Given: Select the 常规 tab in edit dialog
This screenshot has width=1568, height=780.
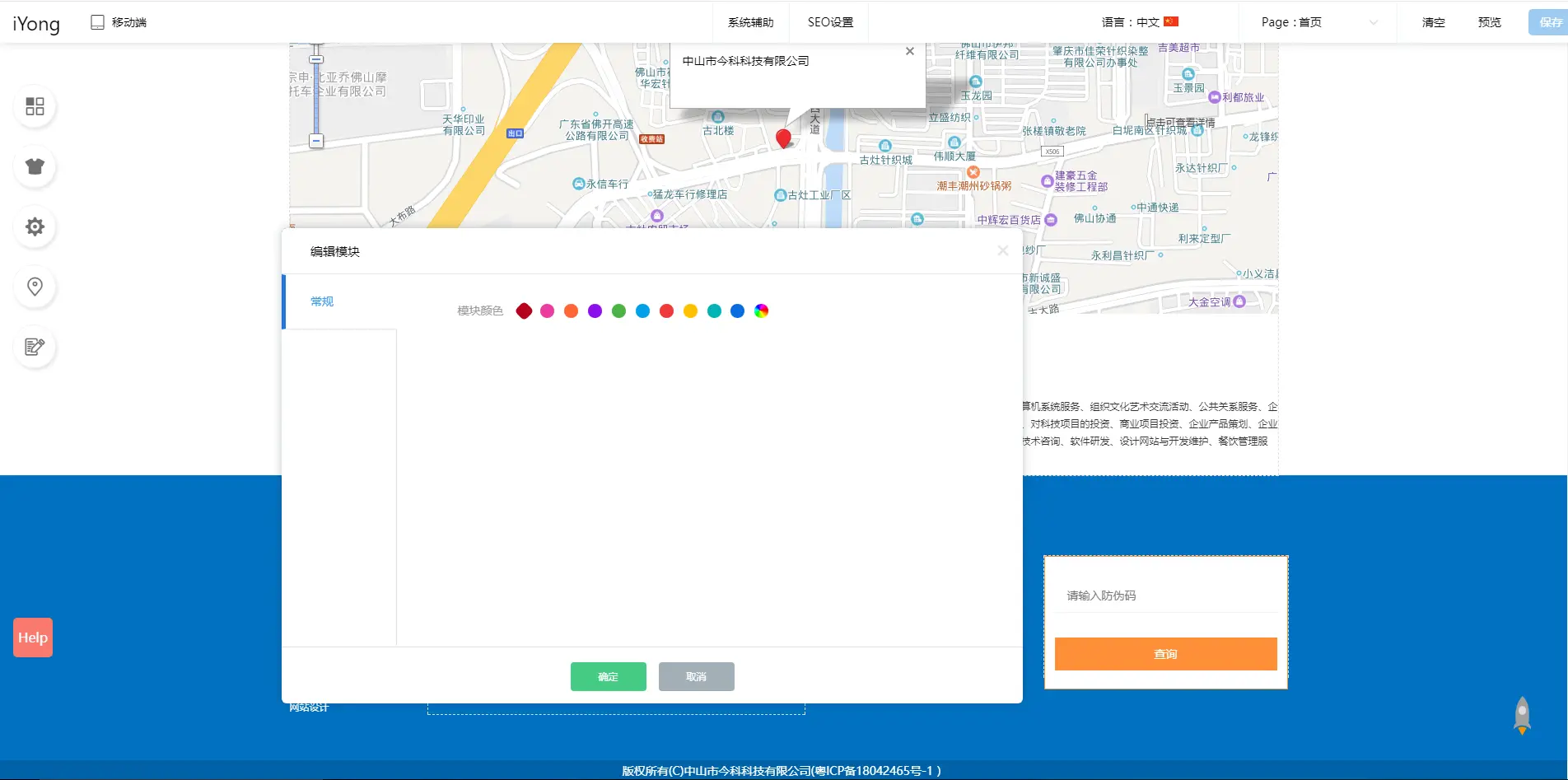Looking at the screenshot, I should [x=322, y=301].
